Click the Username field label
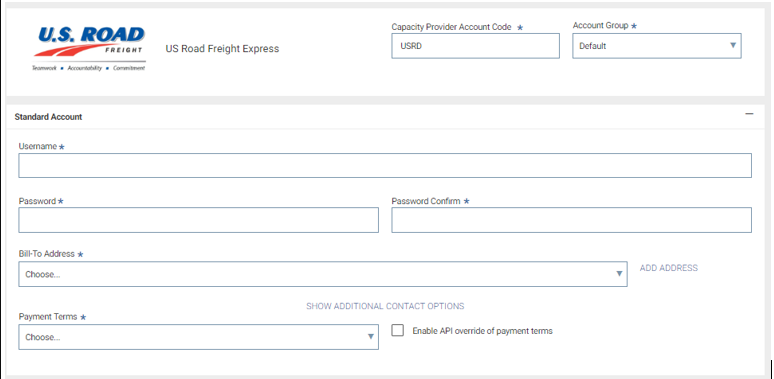Viewport: 774px width, 379px height. click(x=38, y=146)
